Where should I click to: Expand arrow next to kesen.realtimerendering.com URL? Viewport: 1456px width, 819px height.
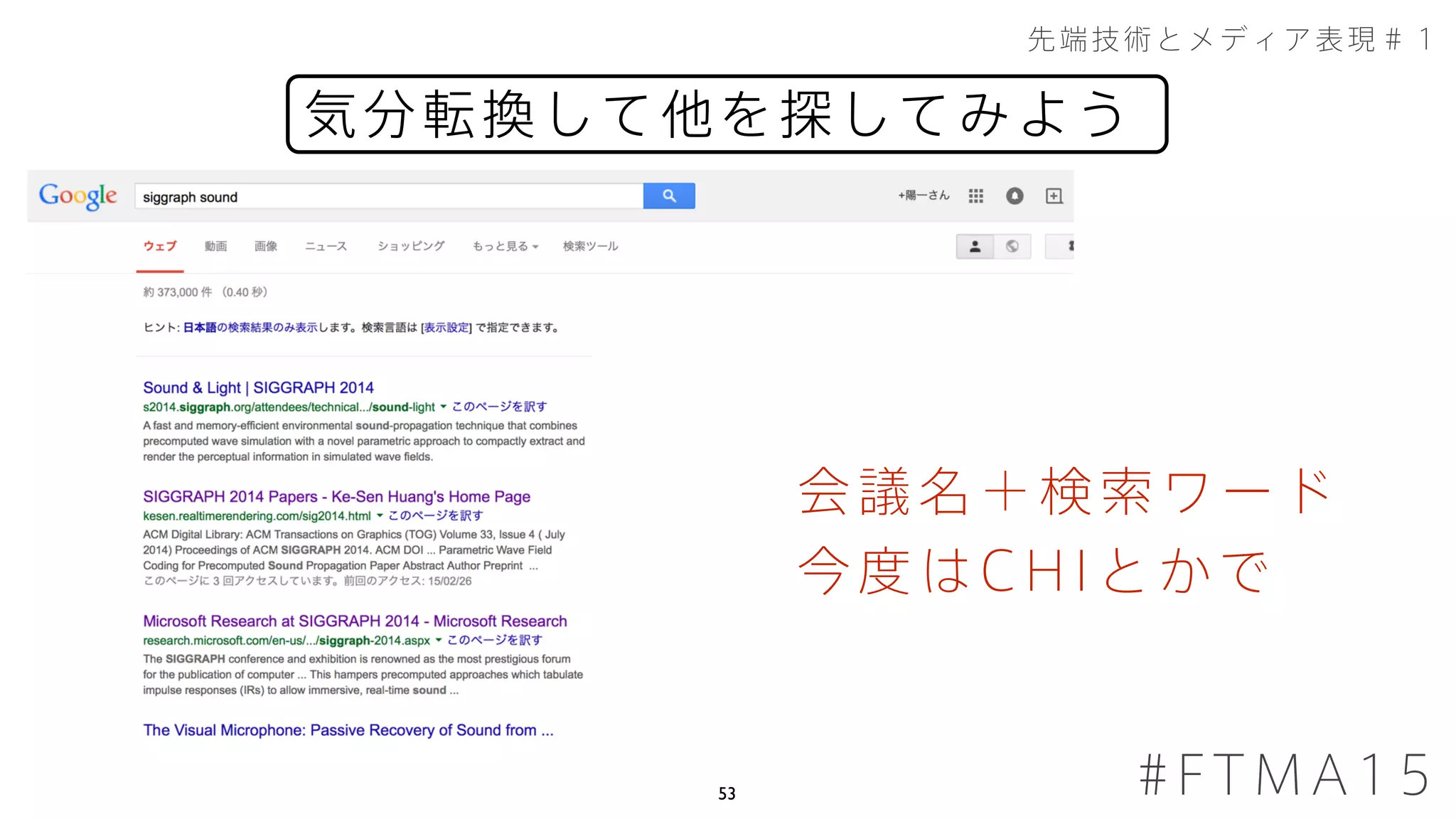(x=380, y=515)
